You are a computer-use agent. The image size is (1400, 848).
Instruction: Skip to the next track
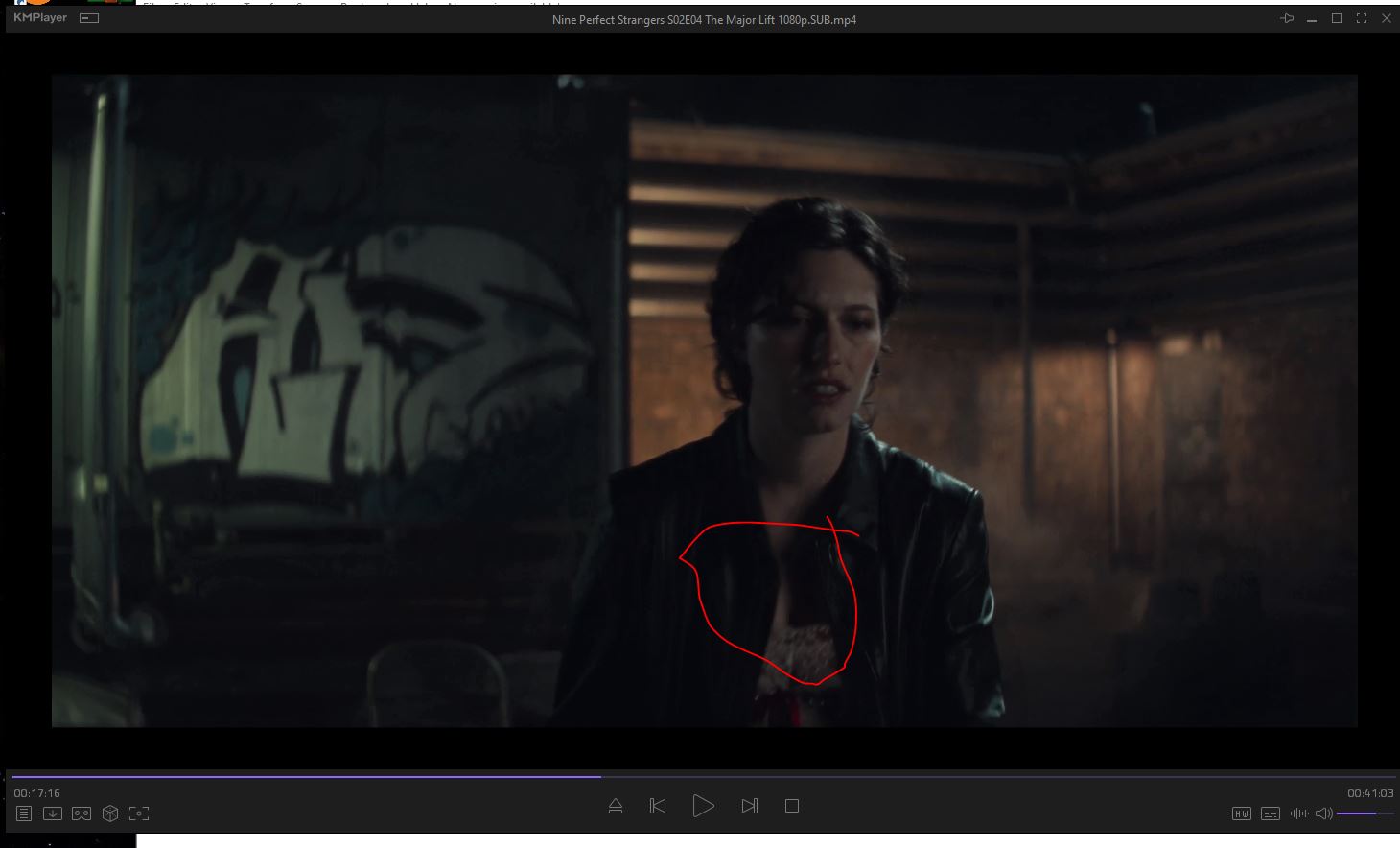click(x=750, y=806)
